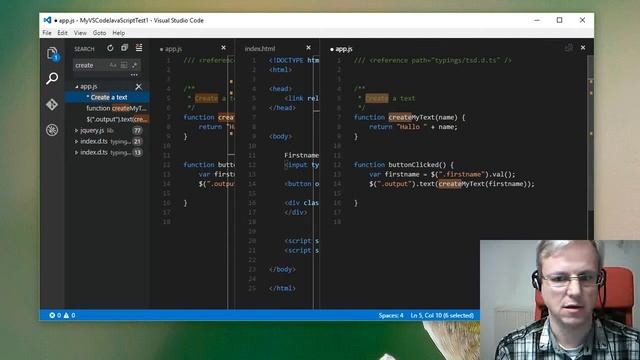
Task: Collapse all search results
Action: 124,48
